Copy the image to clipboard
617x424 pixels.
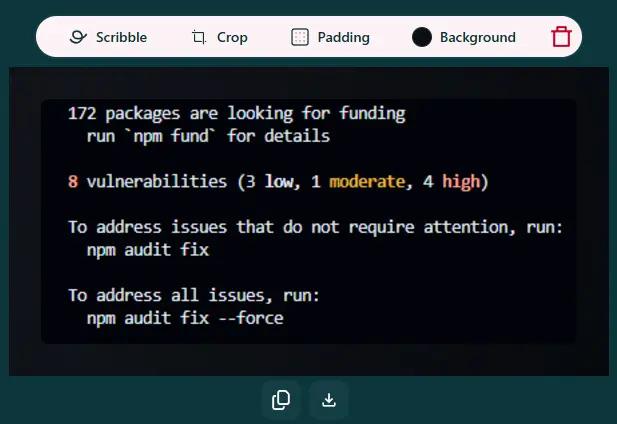coord(281,400)
